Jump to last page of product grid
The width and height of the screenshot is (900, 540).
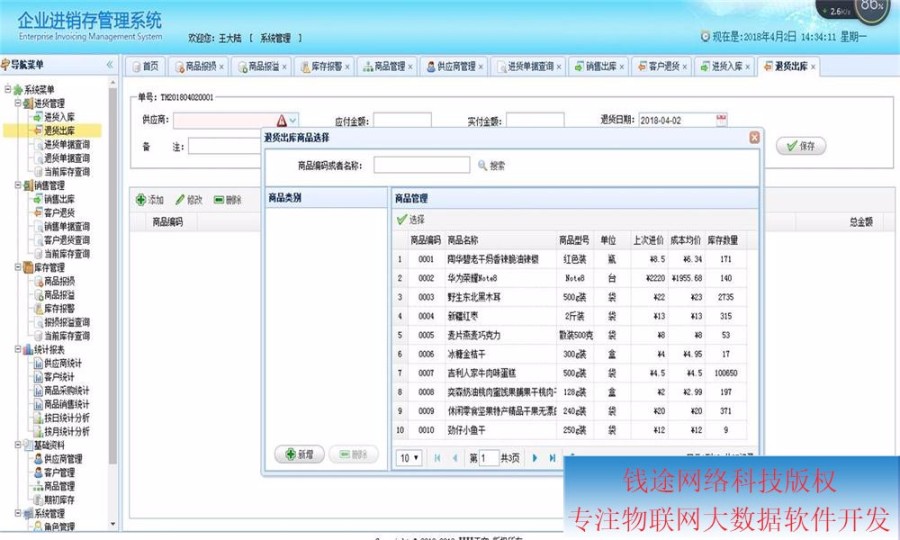click(x=552, y=458)
